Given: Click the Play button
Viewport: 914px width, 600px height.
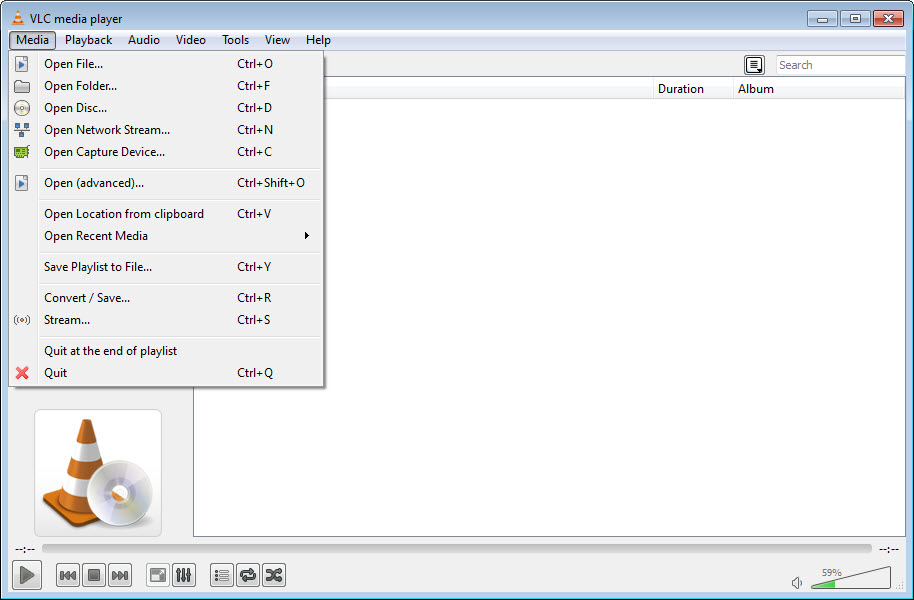Looking at the screenshot, I should pyautogui.click(x=27, y=575).
